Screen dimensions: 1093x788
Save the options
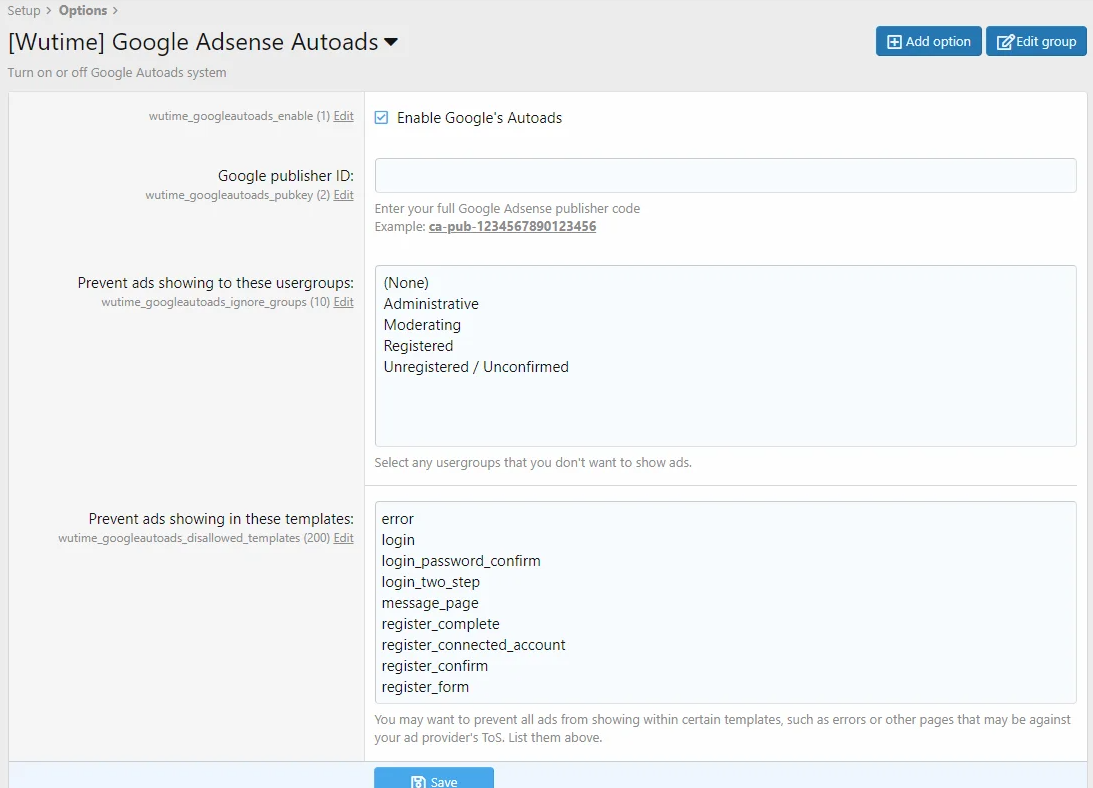pyautogui.click(x=434, y=778)
